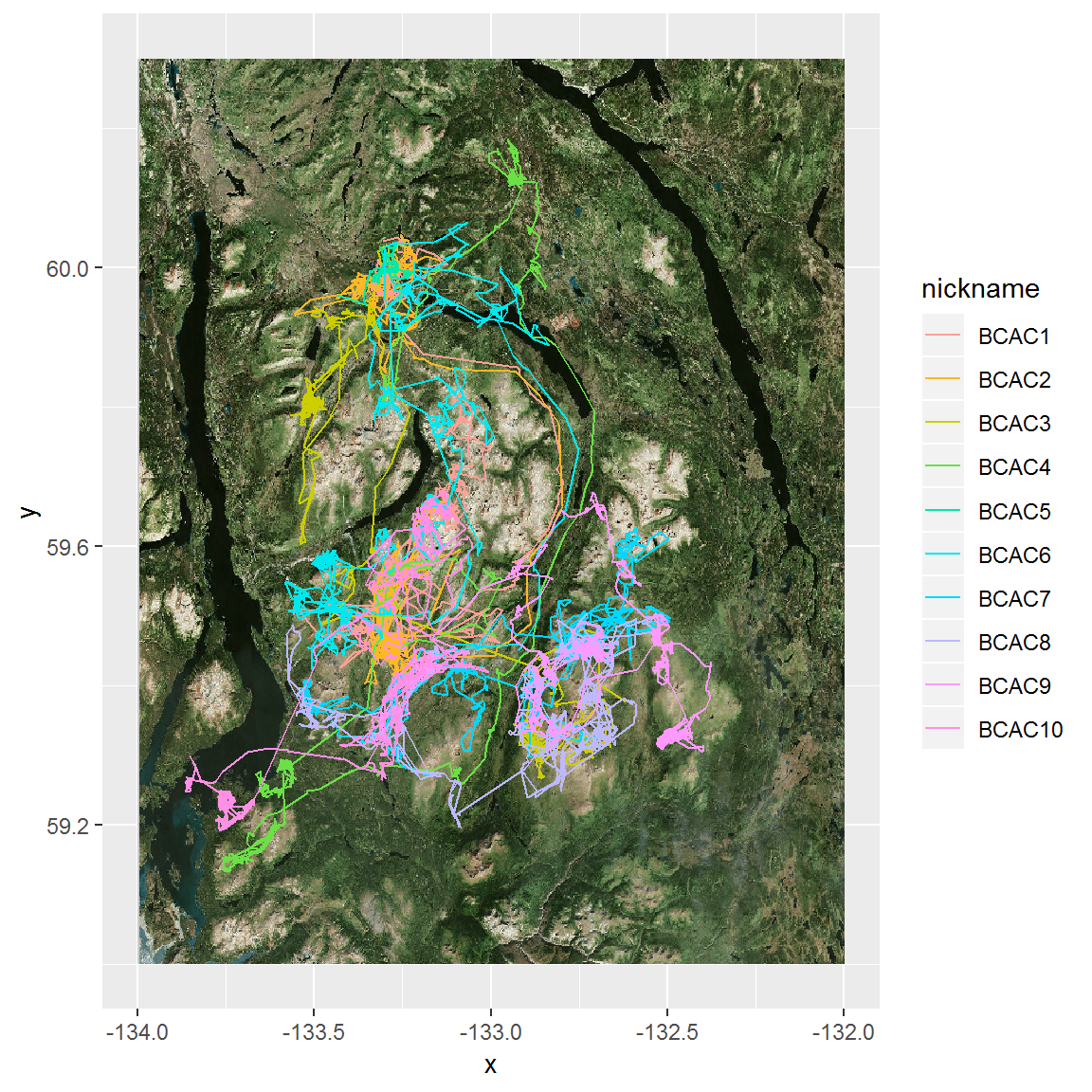Click the legend label text BCAC3
This screenshot has height=1092, width=1092.
coord(1014,424)
